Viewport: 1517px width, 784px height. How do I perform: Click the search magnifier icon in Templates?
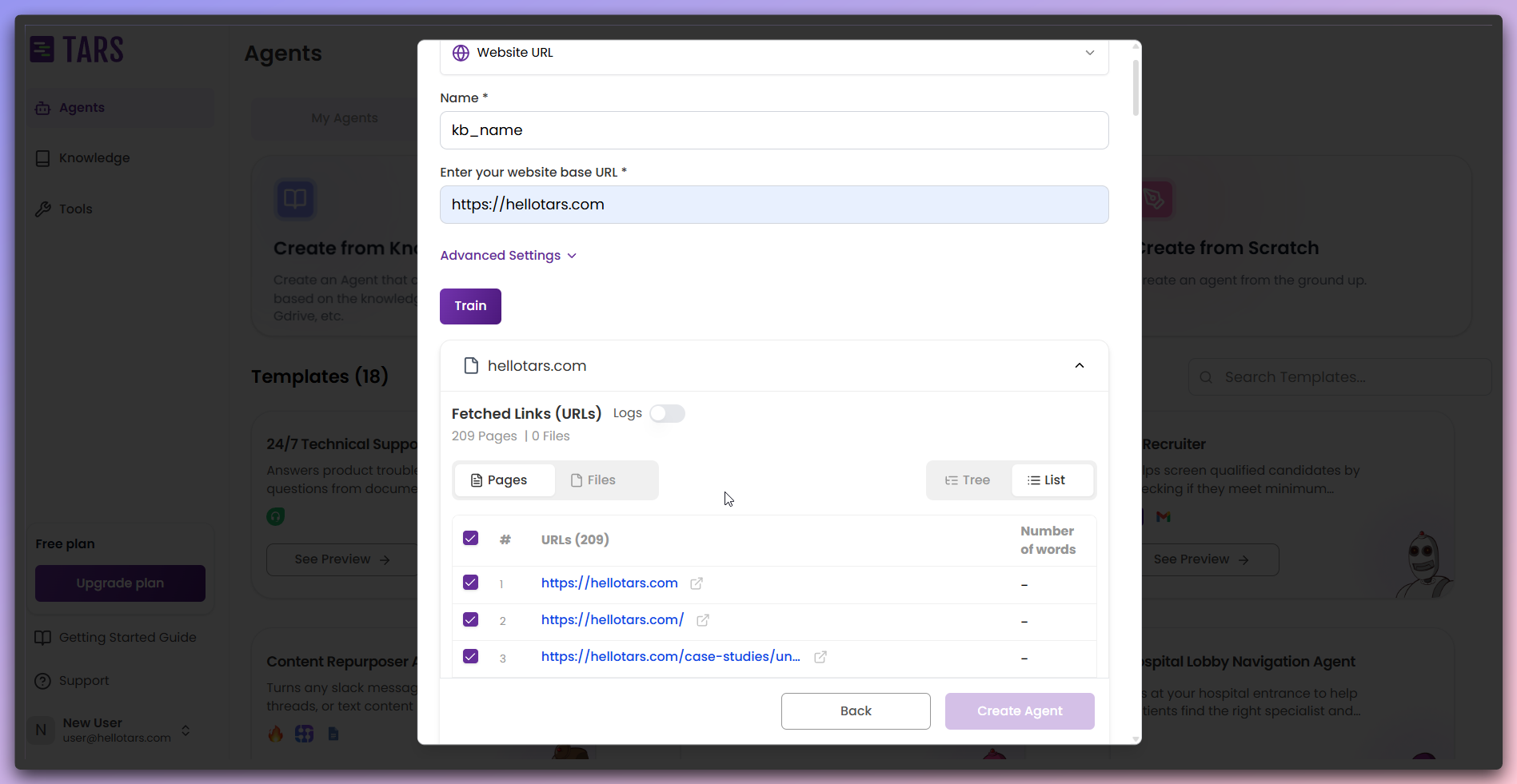1206,377
